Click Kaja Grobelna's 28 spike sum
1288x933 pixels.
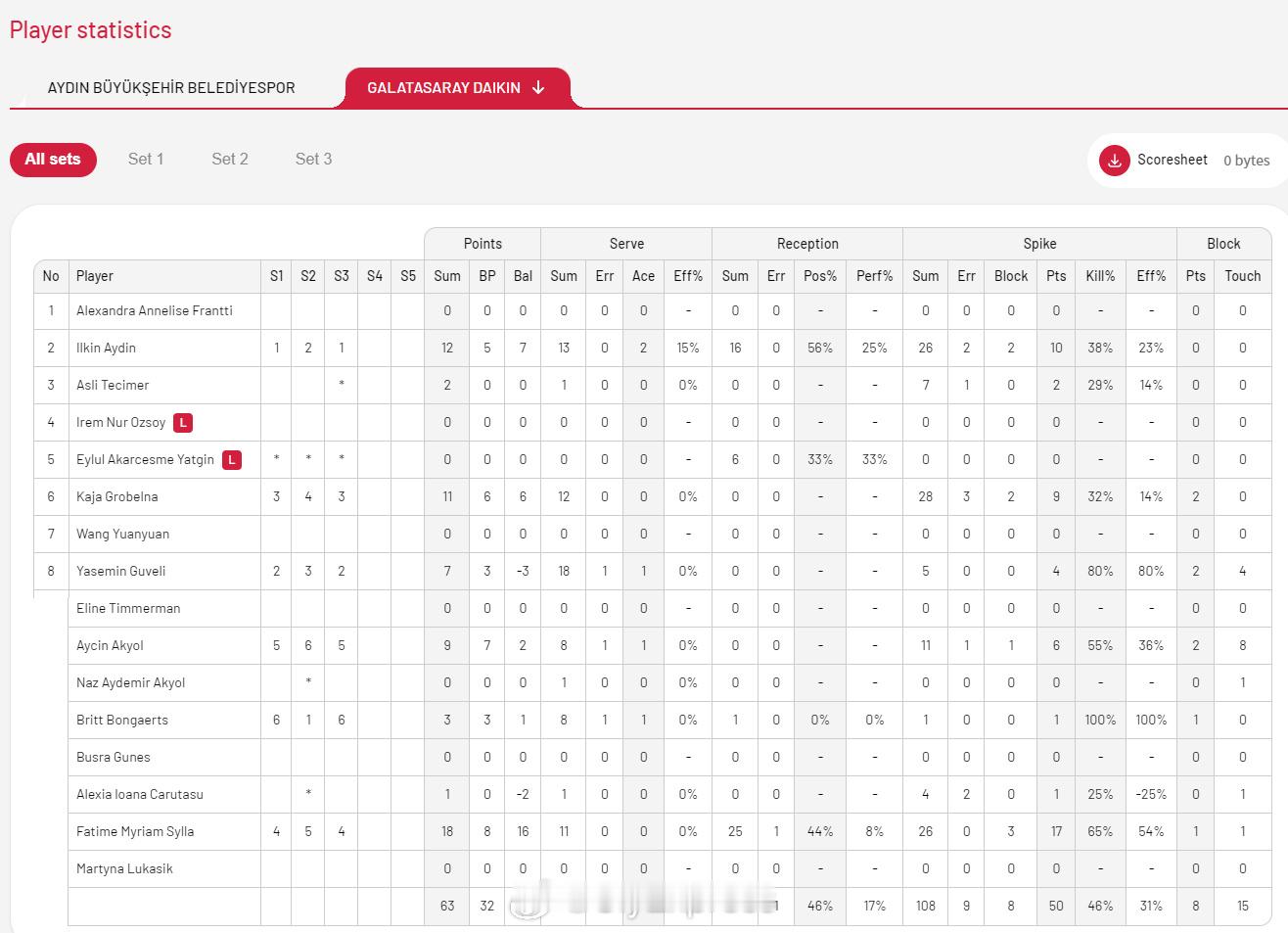click(925, 496)
